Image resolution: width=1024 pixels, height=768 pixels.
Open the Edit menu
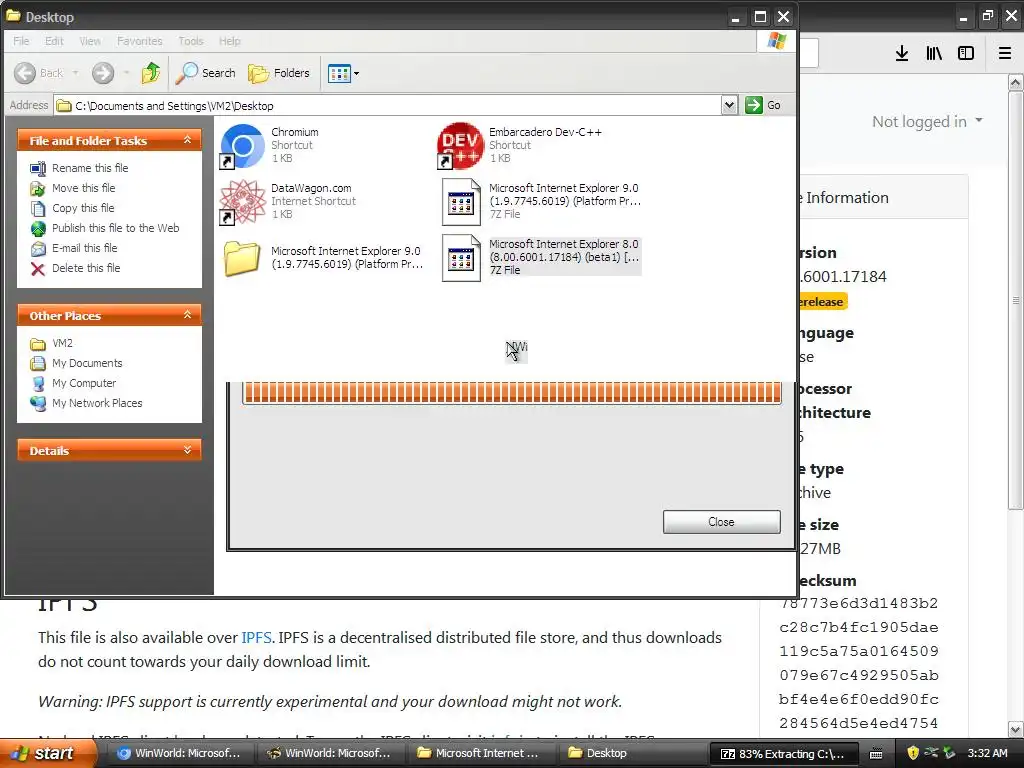54,41
